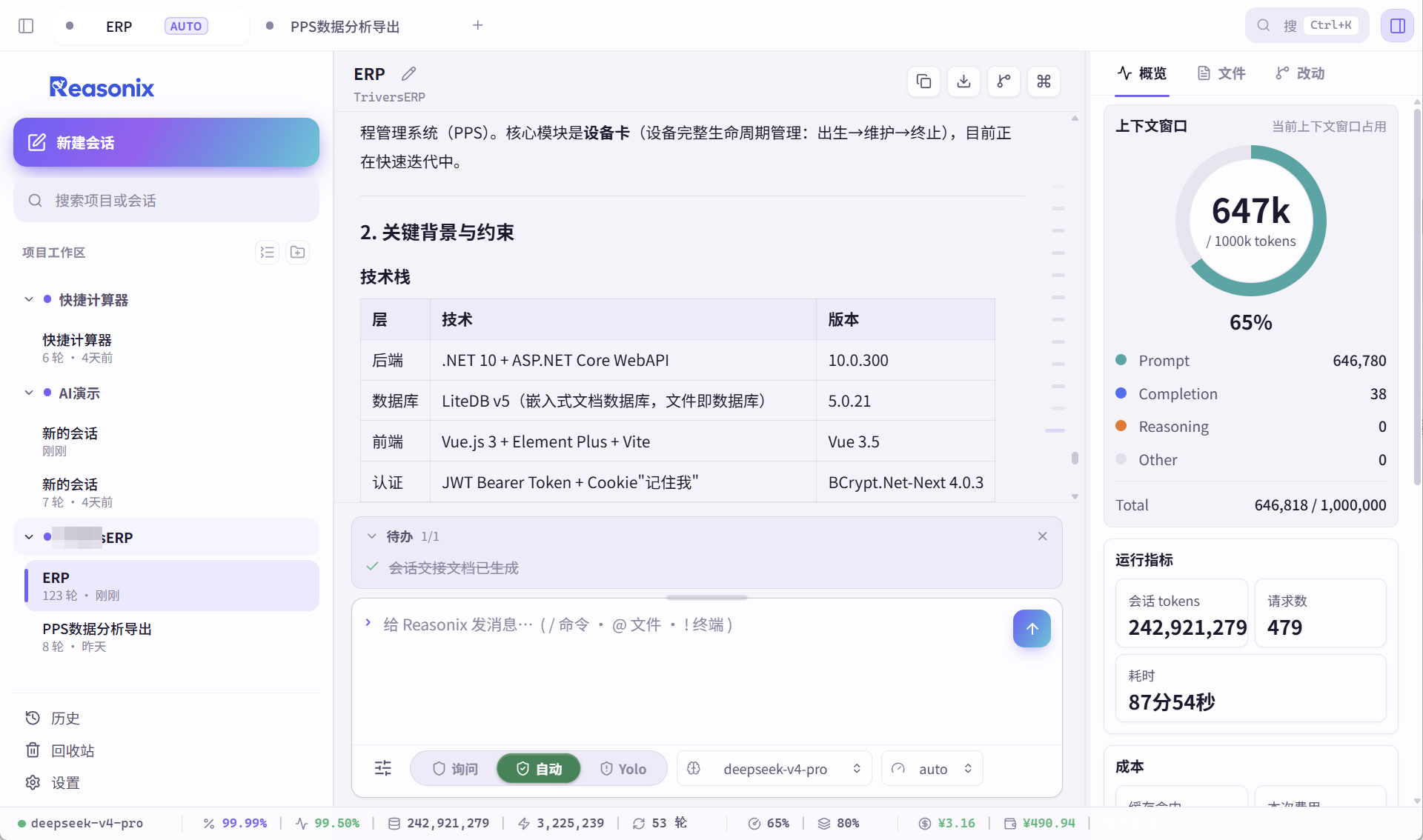The height and width of the screenshot is (840, 1423).
Task: Expand the message input prompt chevron
Action: click(x=368, y=622)
